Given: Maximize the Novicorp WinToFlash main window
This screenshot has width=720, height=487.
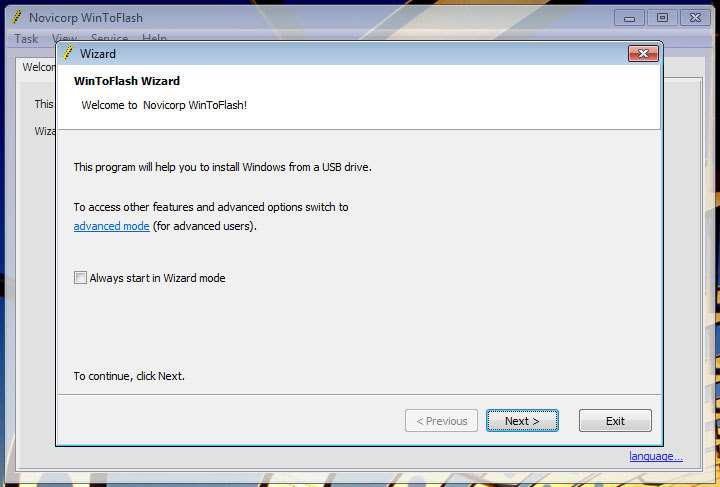Looking at the screenshot, I should click(662, 18).
